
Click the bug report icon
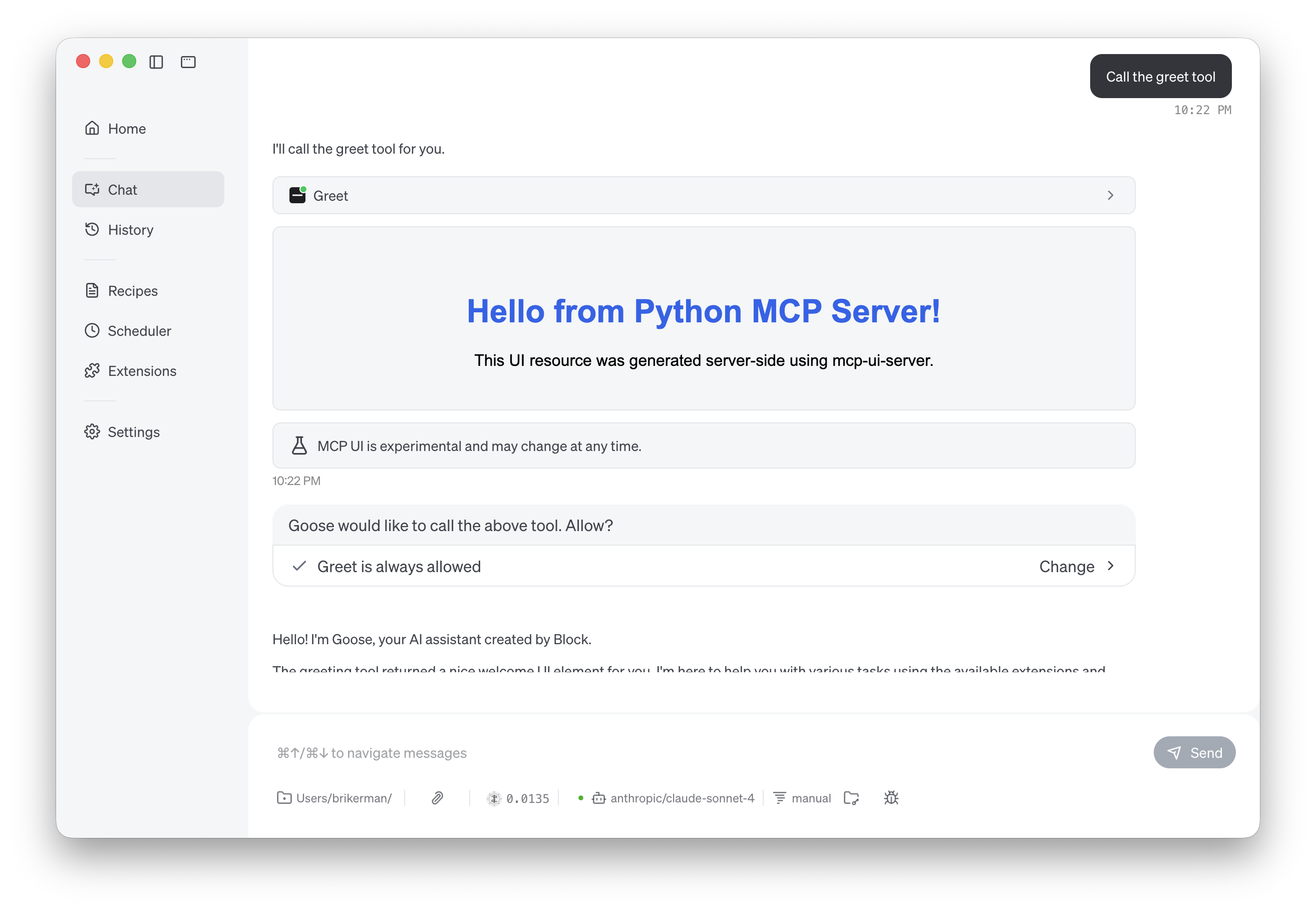pyautogui.click(x=891, y=798)
